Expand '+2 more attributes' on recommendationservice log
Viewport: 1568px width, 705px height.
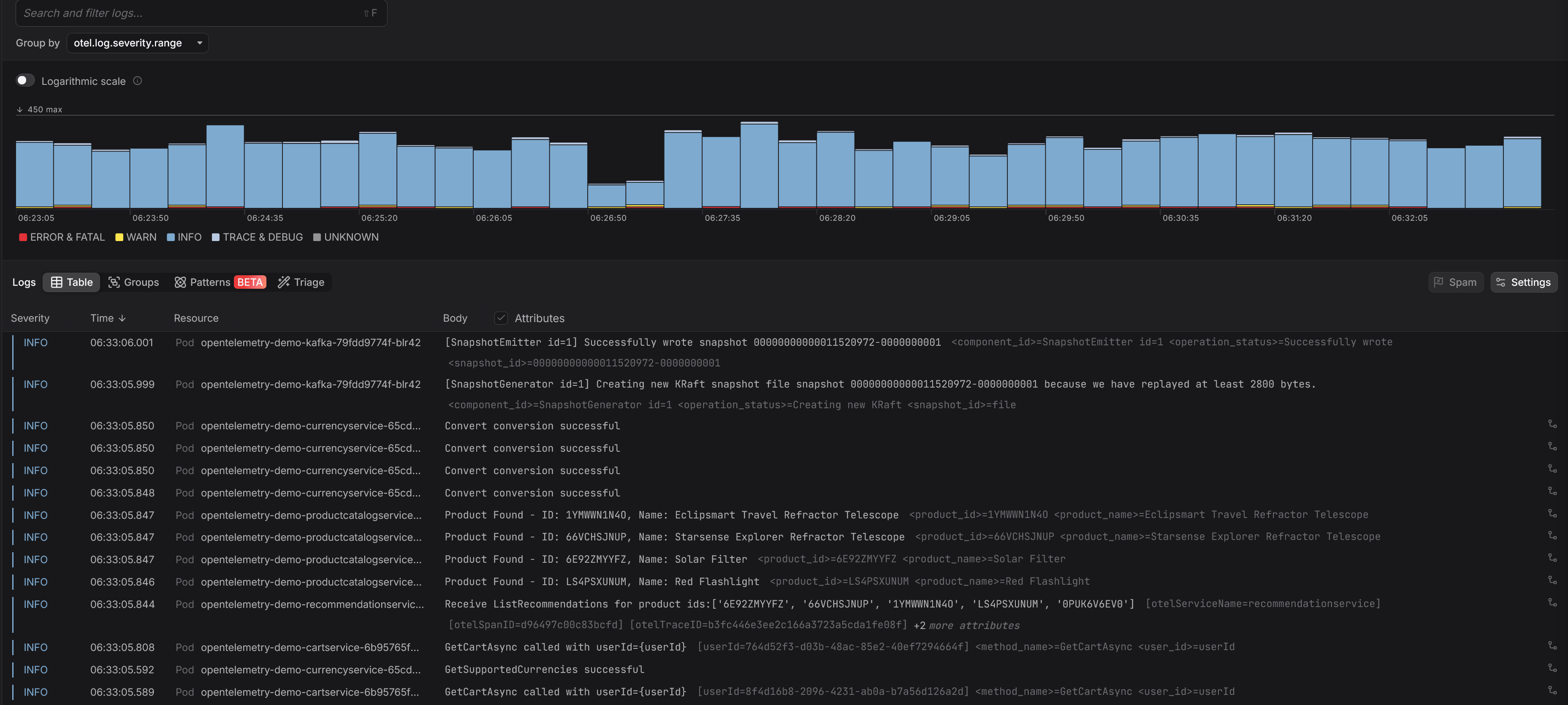pos(967,625)
